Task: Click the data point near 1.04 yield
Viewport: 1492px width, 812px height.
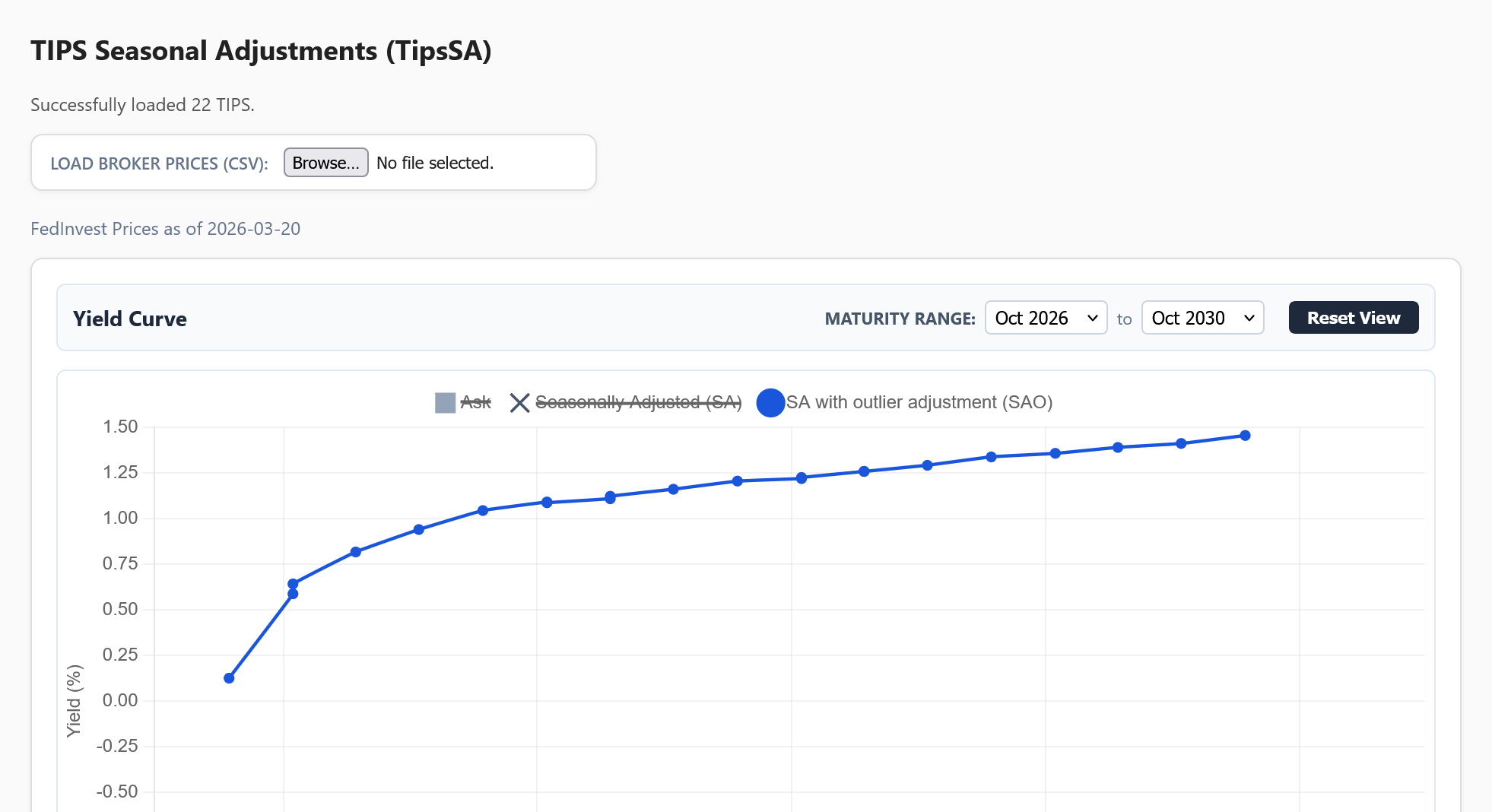Action: point(483,510)
